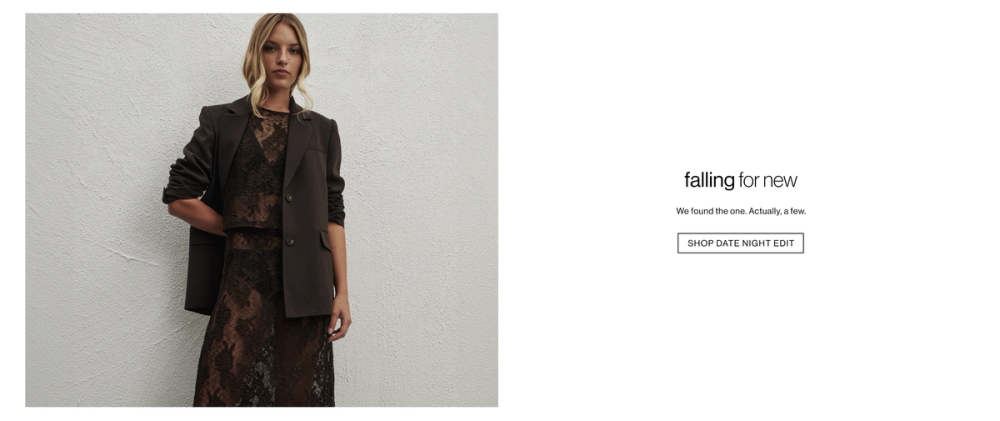The width and height of the screenshot is (1000, 421).
Task: Click the lower button on the blazer
Action: [x=290, y=240]
